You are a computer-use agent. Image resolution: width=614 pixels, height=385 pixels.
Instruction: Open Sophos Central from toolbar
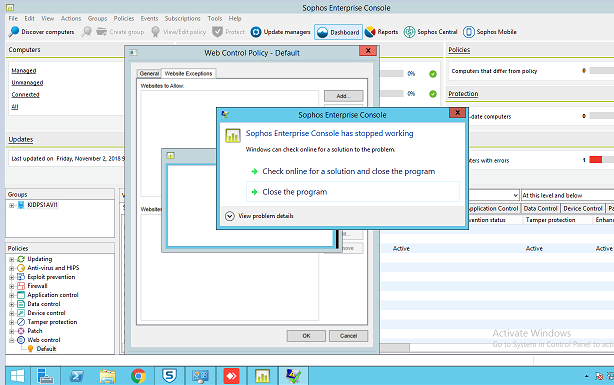point(430,32)
